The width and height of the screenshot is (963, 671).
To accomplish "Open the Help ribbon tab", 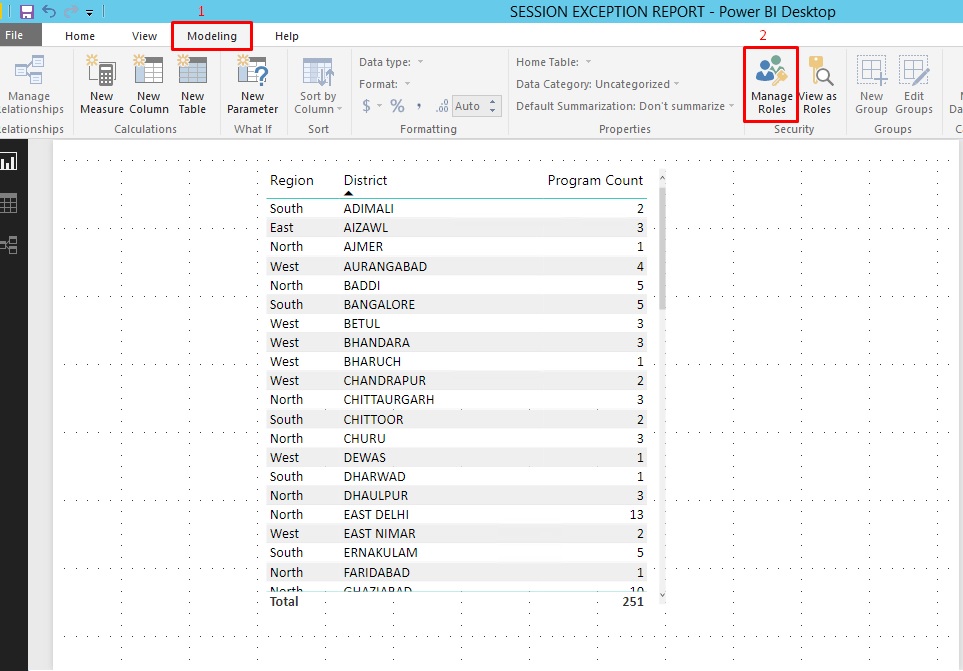I will (287, 36).
